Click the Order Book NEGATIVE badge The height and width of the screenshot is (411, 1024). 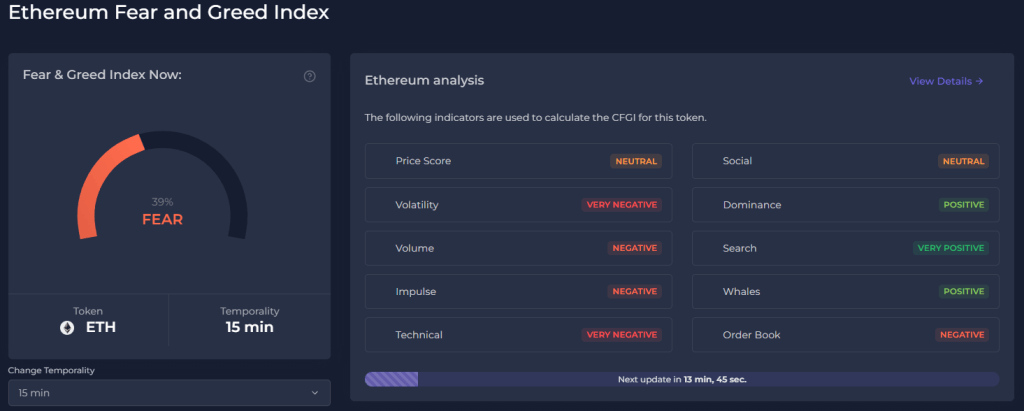pyautogui.click(x=962, y=335)
